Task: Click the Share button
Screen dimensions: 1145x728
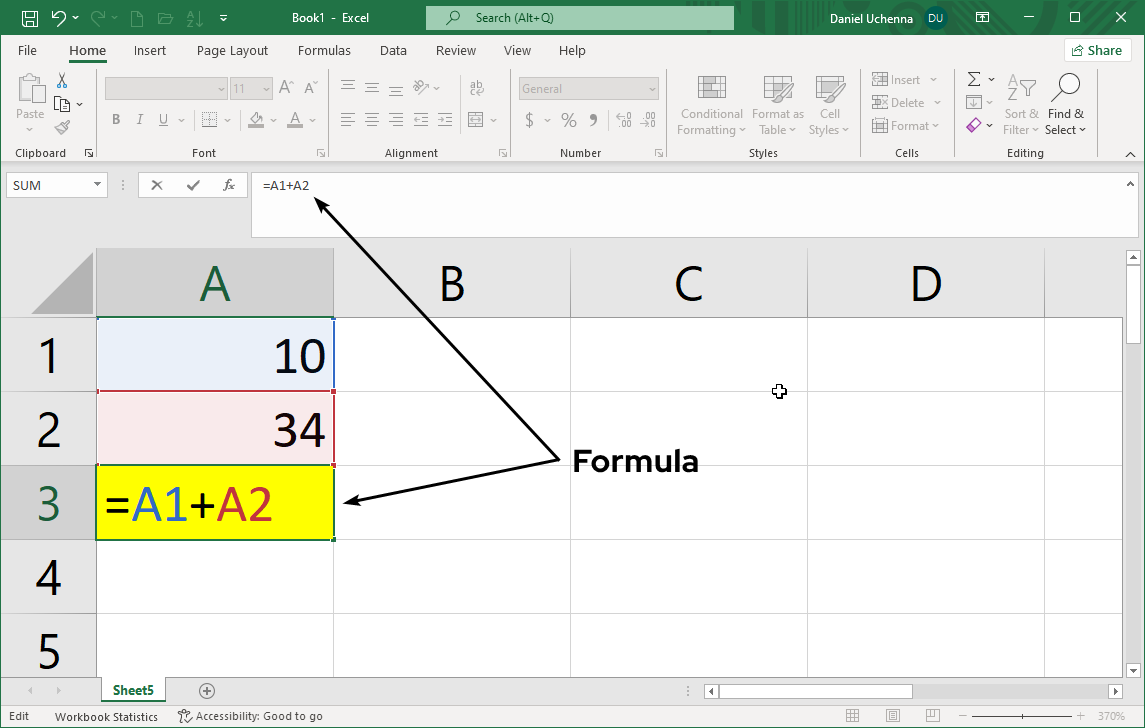Action: 1097,50
